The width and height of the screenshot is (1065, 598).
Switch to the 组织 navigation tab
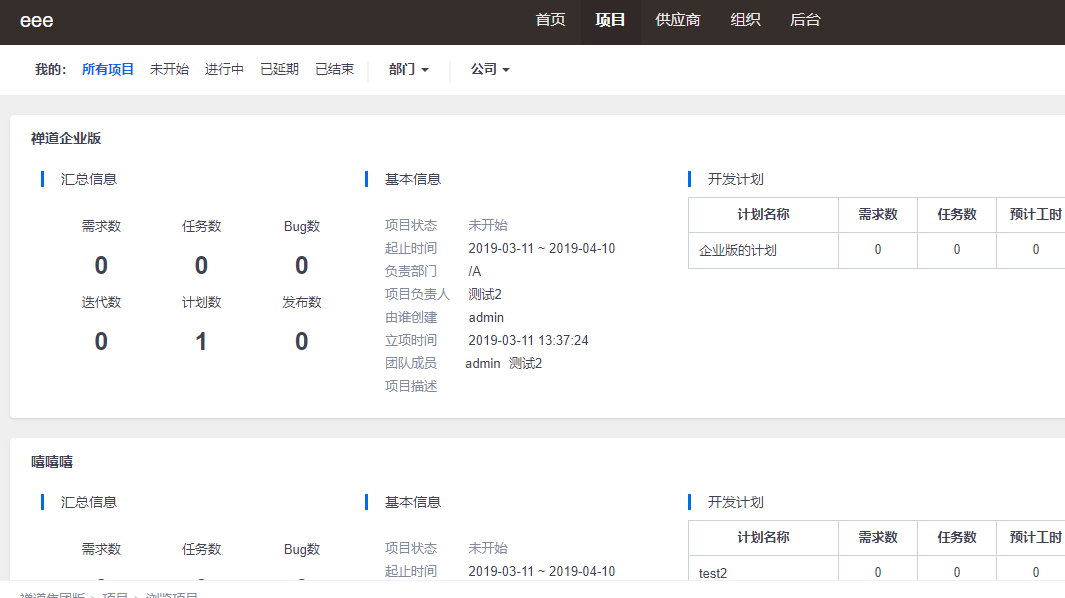pos(745,20)
